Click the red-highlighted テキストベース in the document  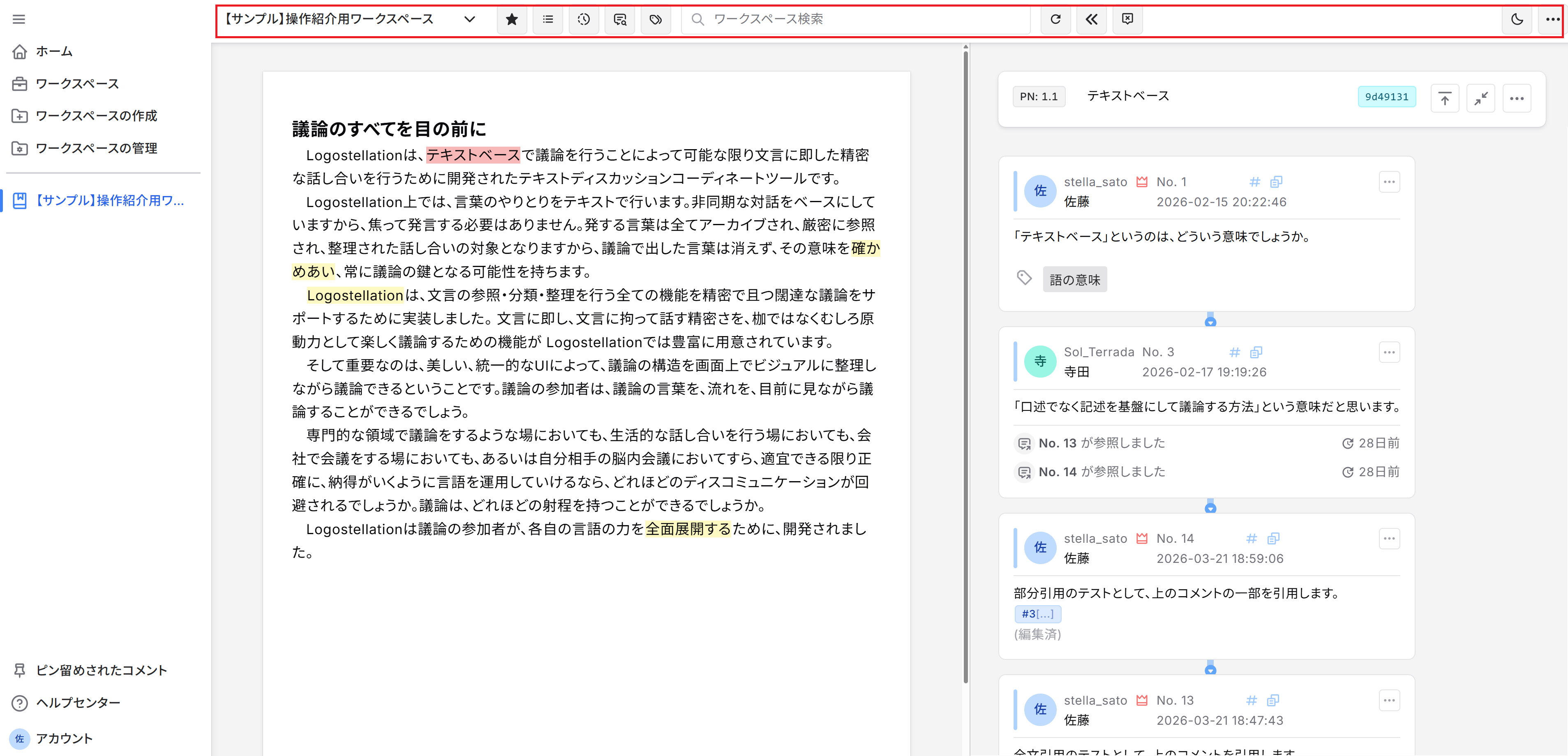click(473, 155)
